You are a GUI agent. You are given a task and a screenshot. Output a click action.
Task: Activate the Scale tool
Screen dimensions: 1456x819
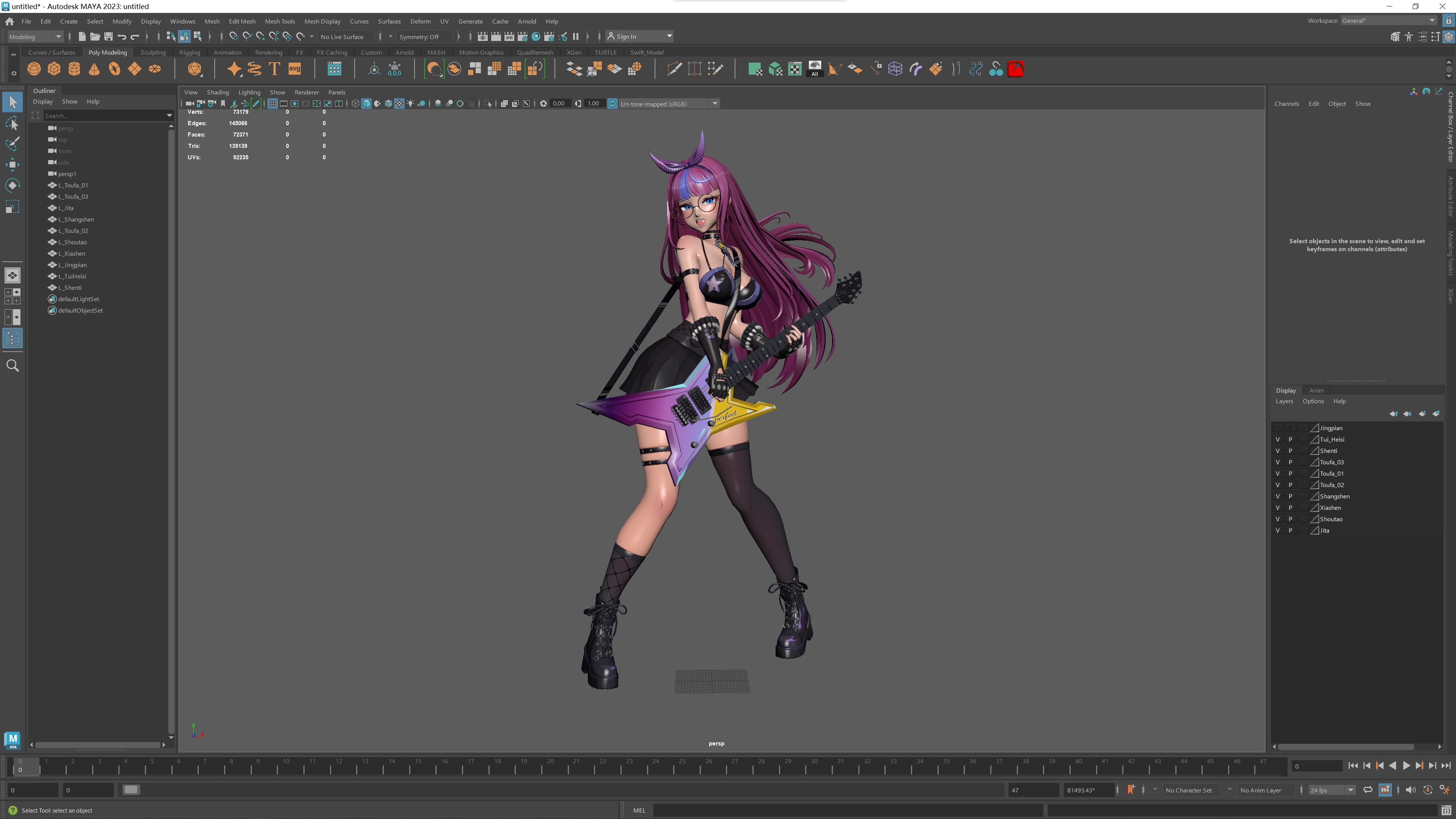coord(13,206)
